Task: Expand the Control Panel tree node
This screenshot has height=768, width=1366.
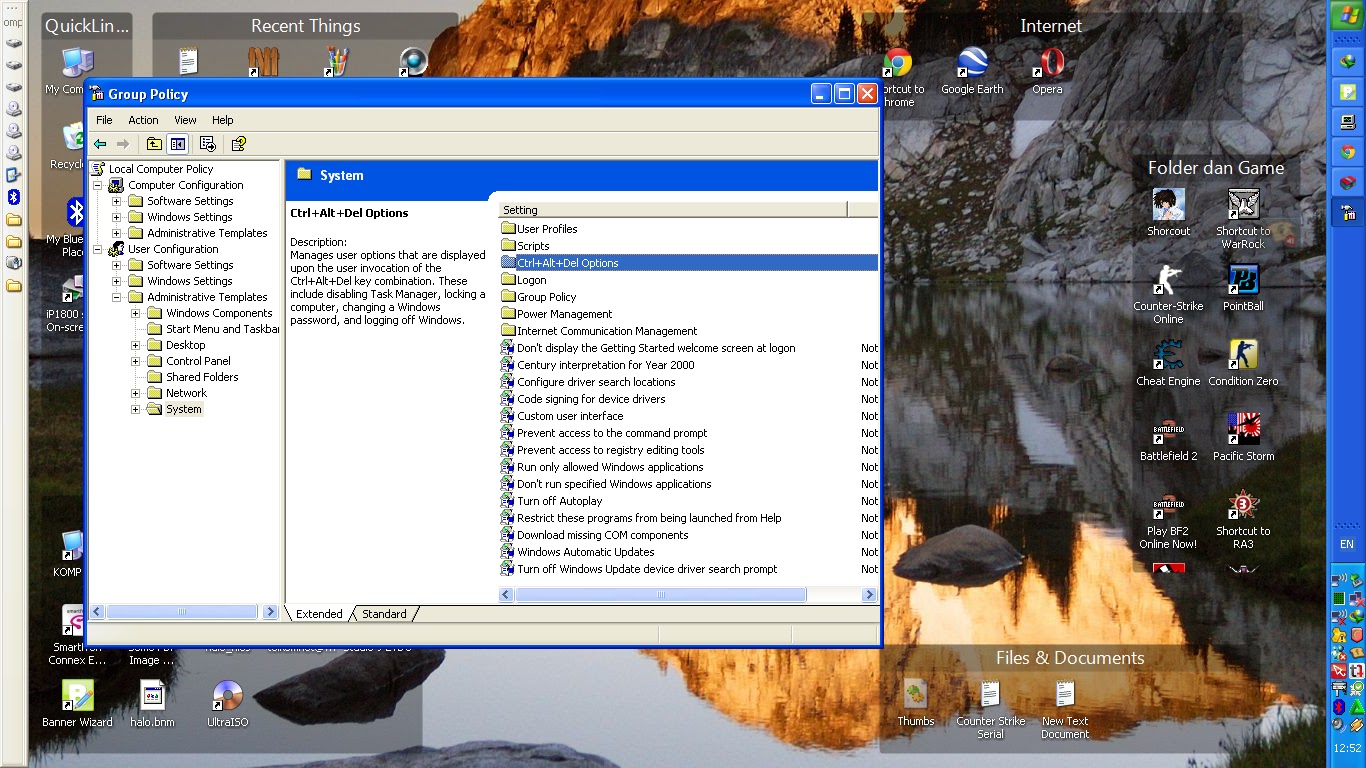Action: coord(136,361)
